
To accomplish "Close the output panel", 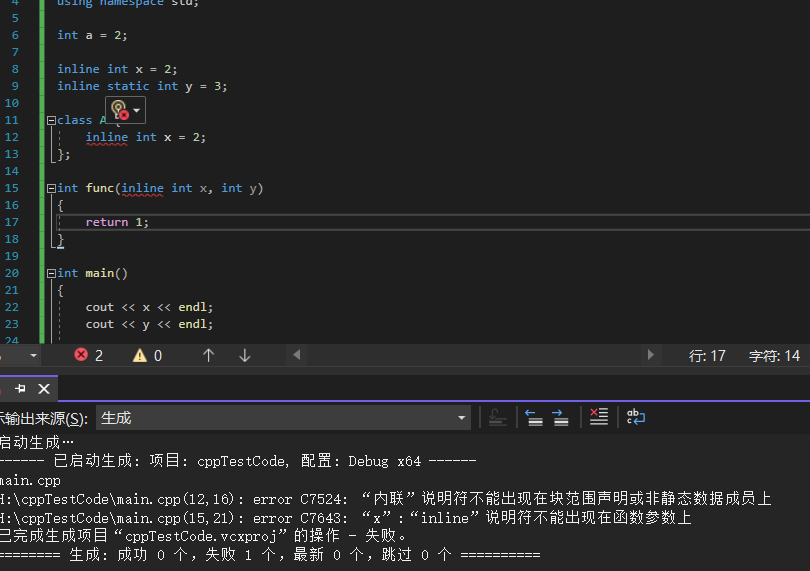I will (44, 388).
